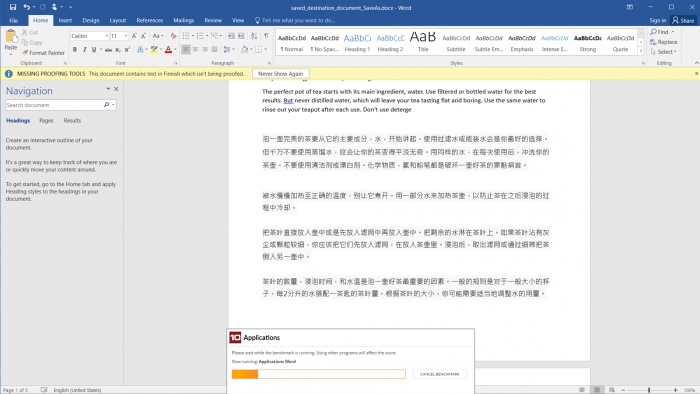
Task: Open the File tab
Action: click(x=14, y=20)
